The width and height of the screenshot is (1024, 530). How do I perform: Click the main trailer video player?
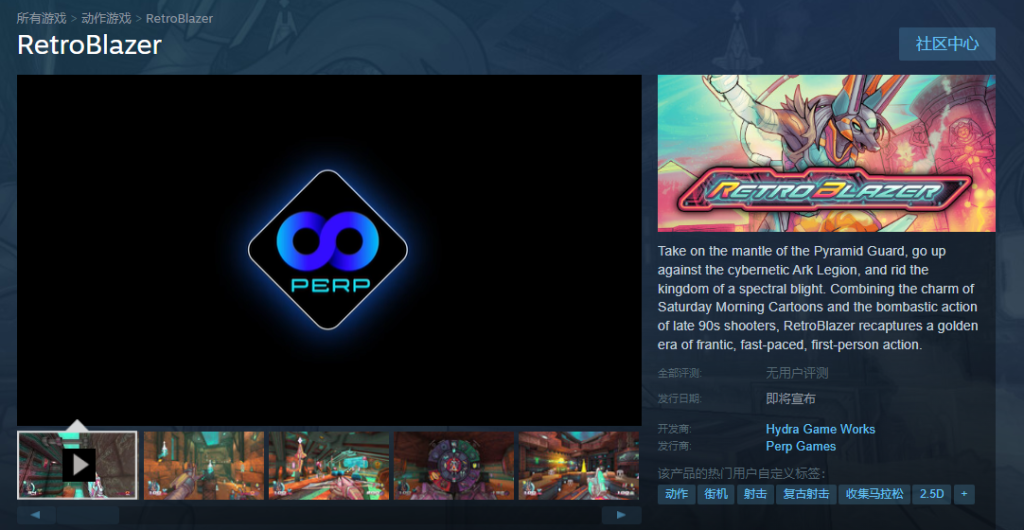point(329,250)
